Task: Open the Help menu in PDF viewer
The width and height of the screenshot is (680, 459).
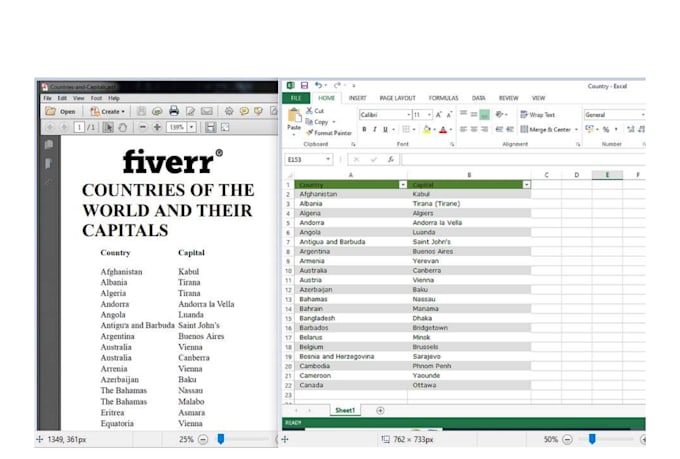Action: [114, 98]
